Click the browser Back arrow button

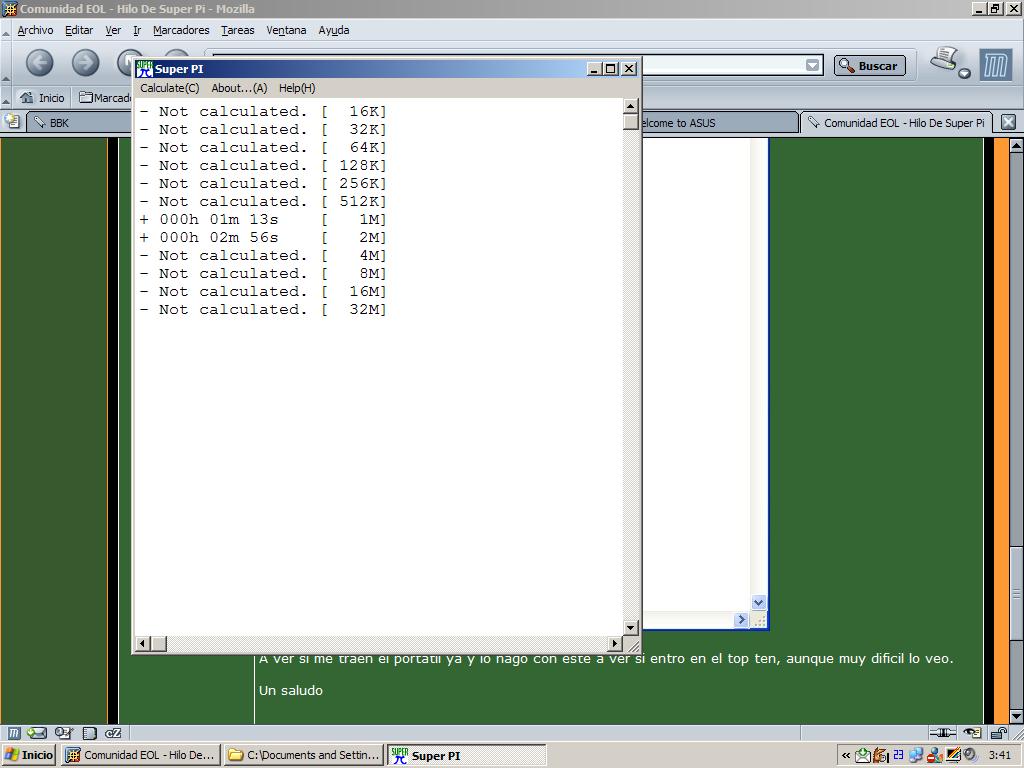pyautogui.click(x=39, y=64)
